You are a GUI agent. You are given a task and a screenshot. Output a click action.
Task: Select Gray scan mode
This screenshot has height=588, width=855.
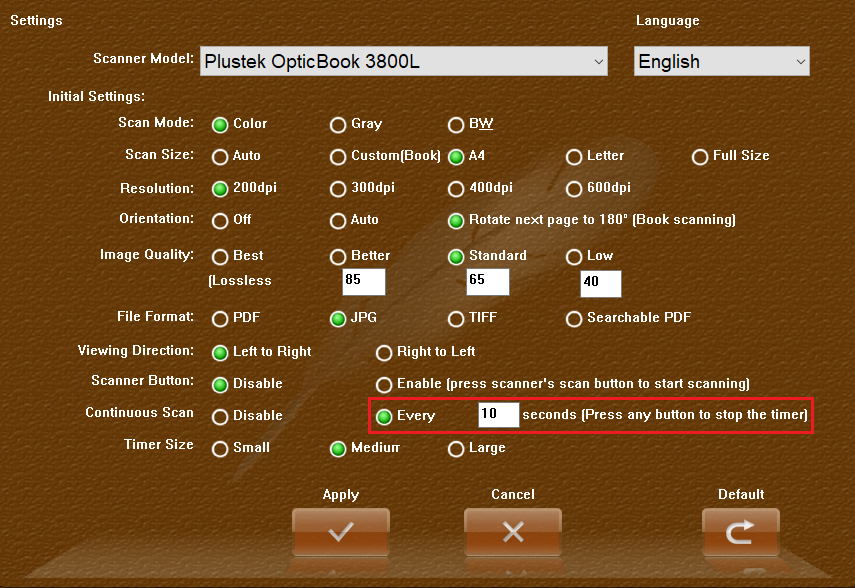[339, 125]
